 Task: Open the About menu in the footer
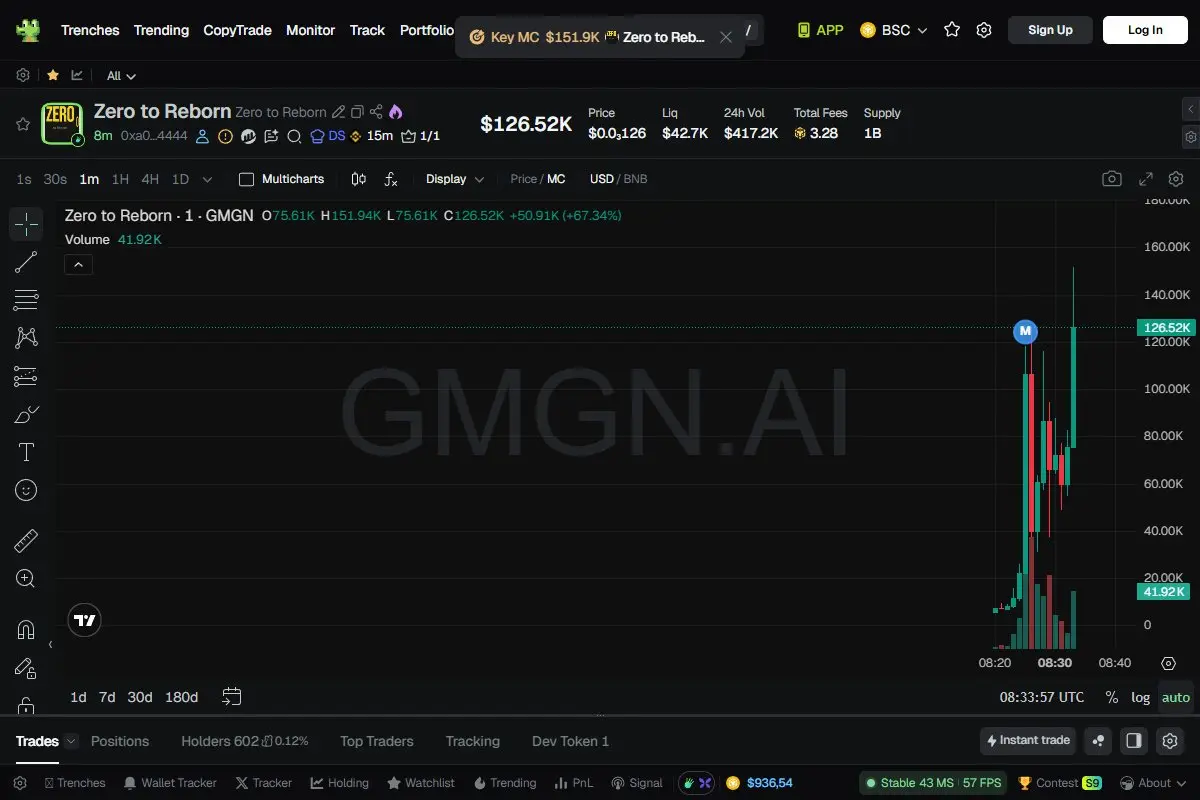1152,783
